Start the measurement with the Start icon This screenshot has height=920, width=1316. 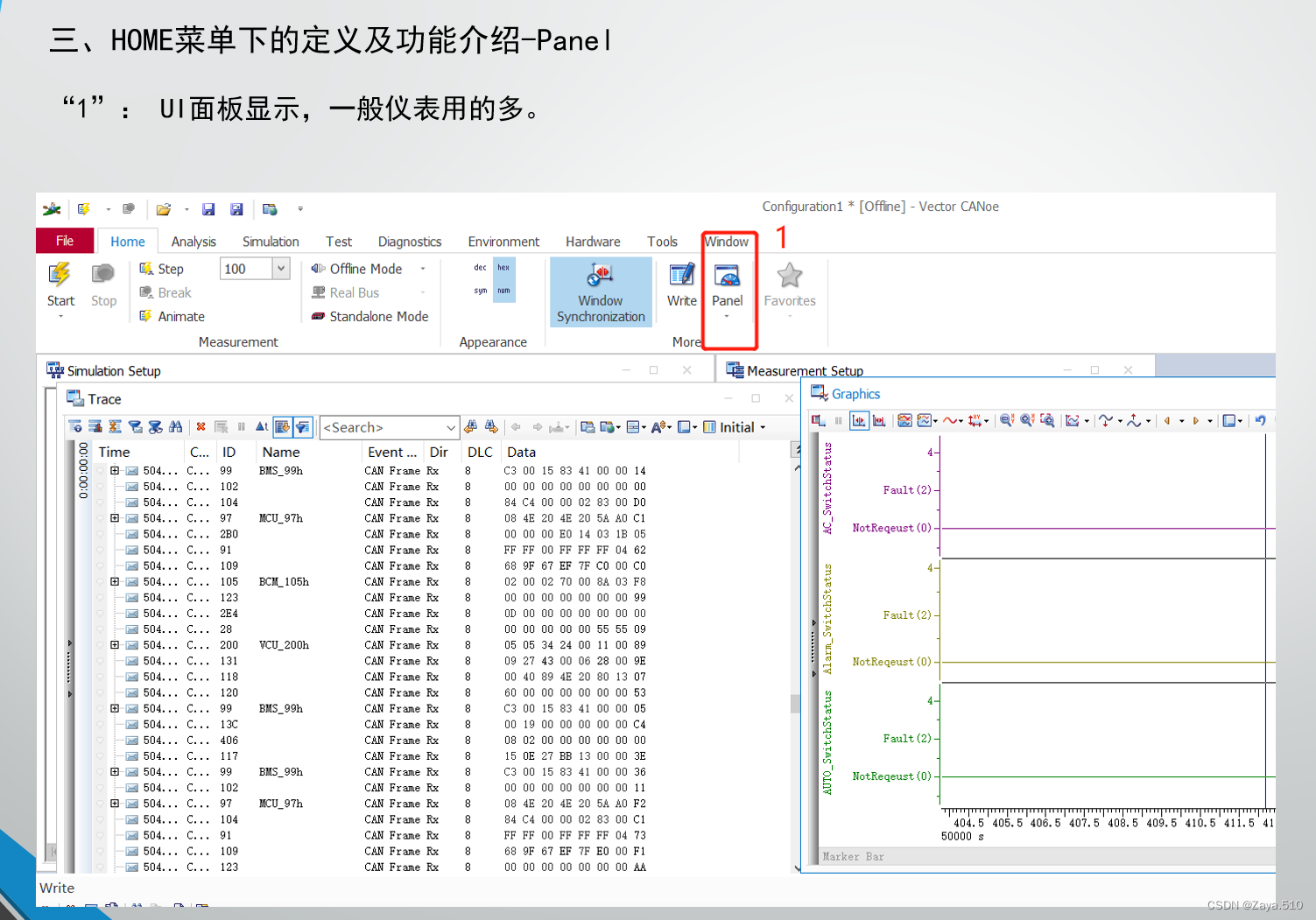tap(60, 284)
